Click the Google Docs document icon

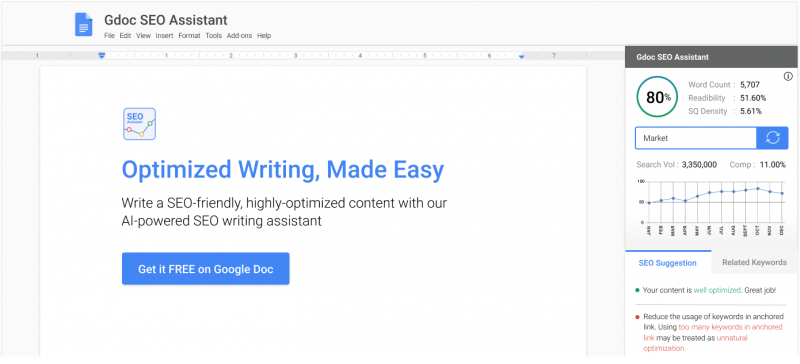pos(84,25)
